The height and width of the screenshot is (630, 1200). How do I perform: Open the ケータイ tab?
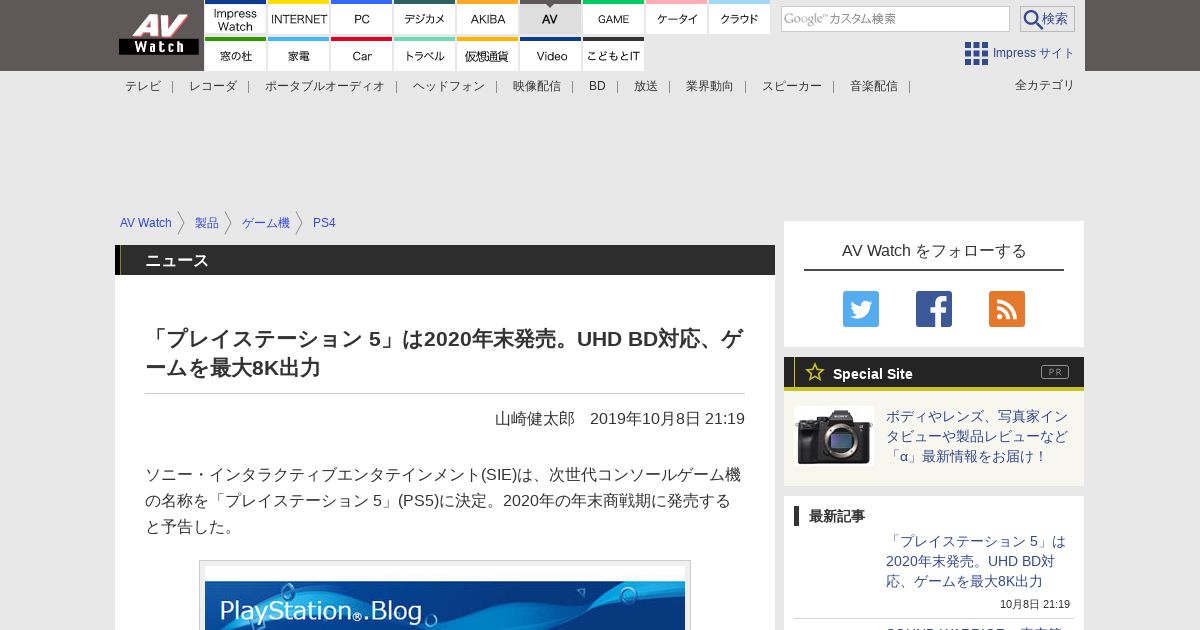tap(677, 18)
